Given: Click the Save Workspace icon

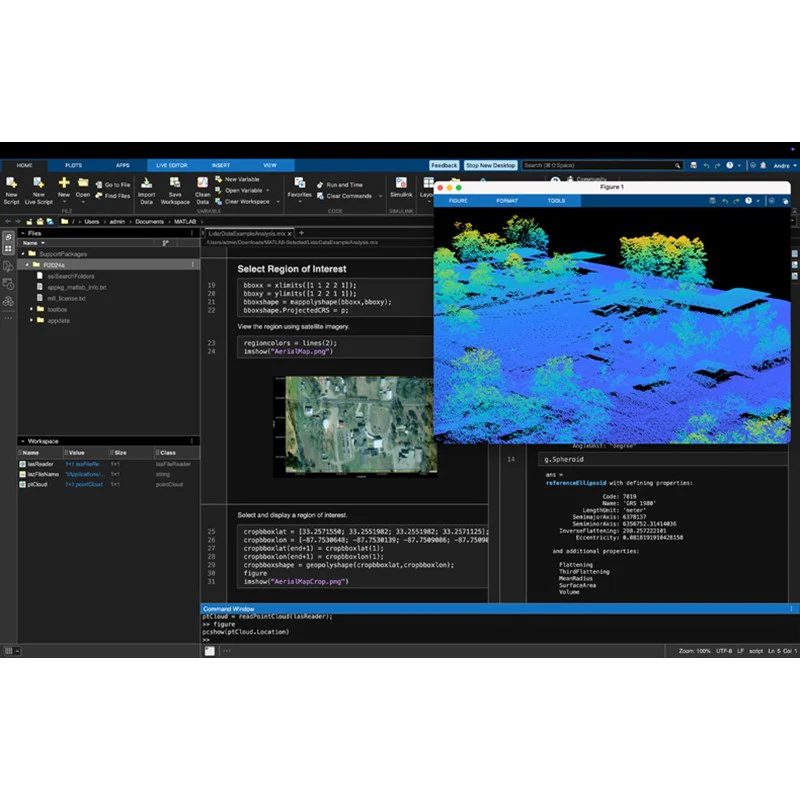Looking at the screenshot, I should coord(175,183).
